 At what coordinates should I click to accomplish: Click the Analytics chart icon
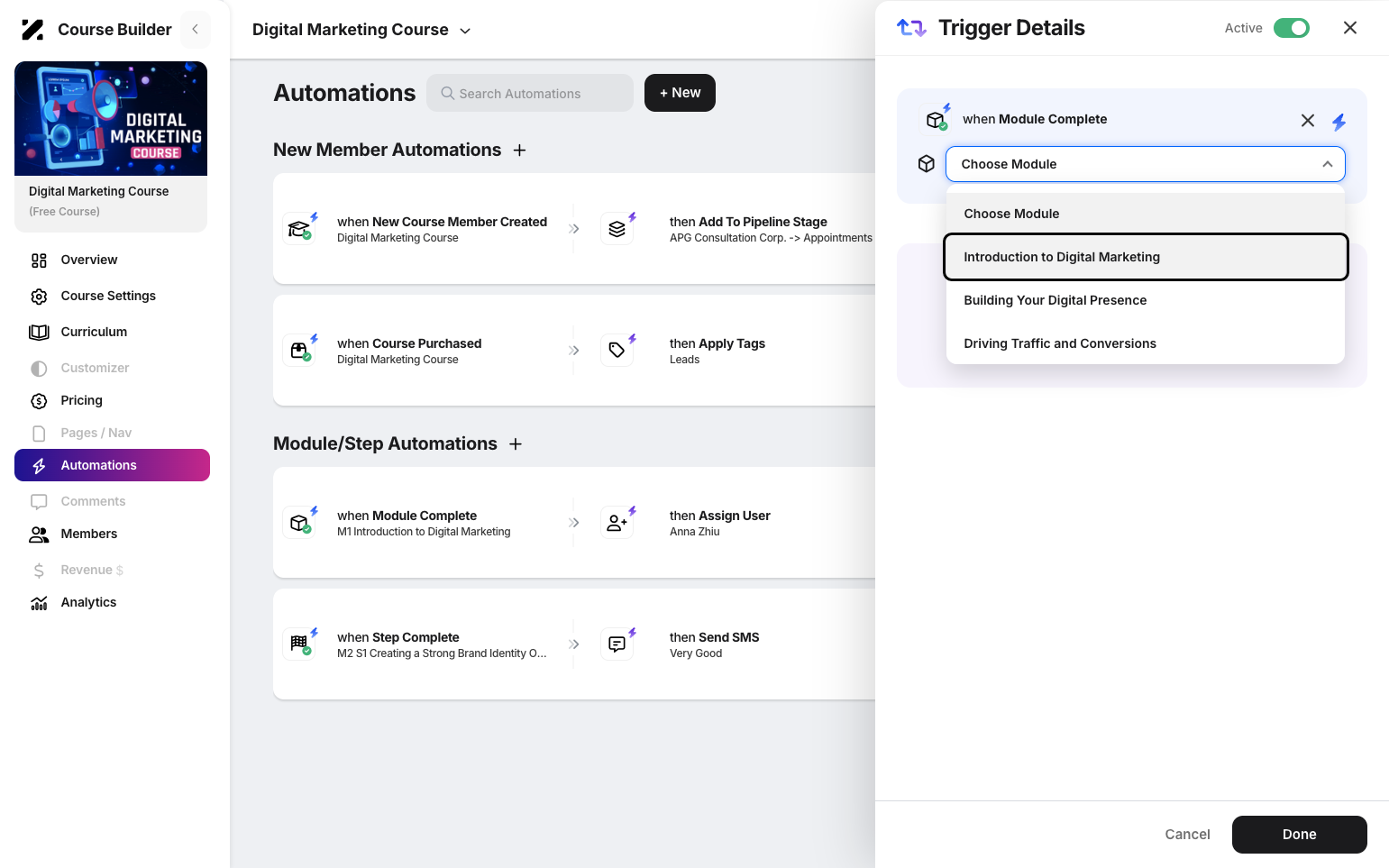pos(39,603)
